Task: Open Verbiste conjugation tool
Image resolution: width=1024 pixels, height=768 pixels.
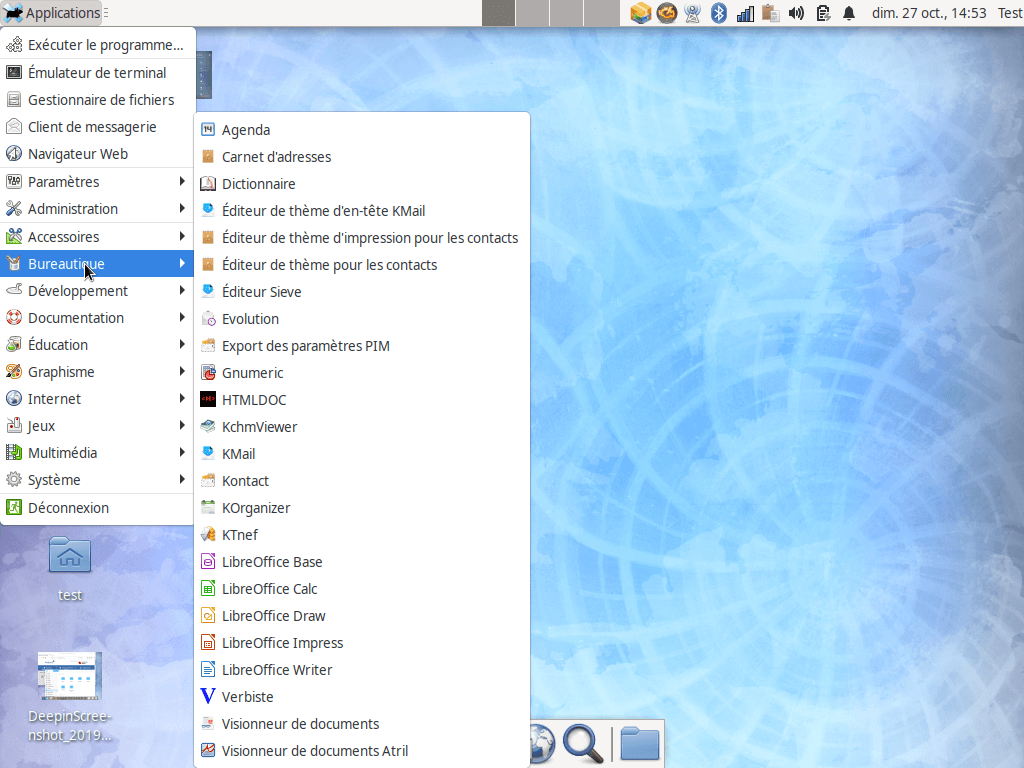Action: (x=362, y=697)
